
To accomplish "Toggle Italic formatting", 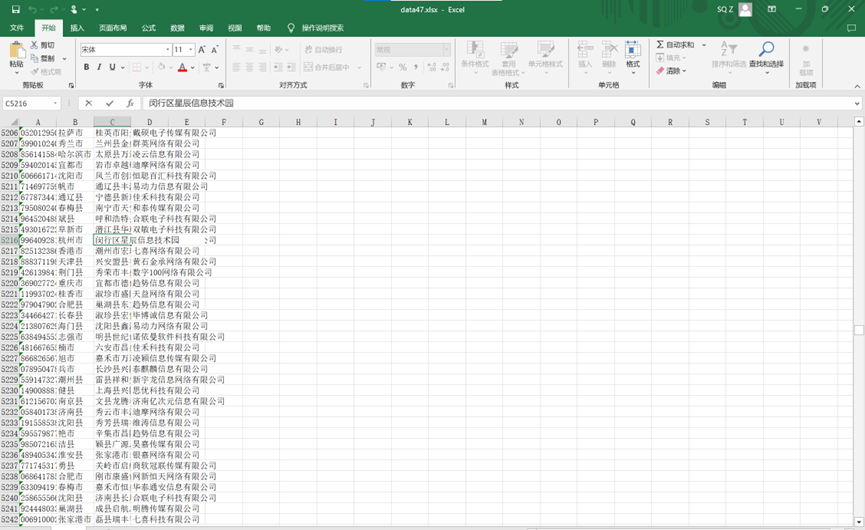I will point(99,67).
